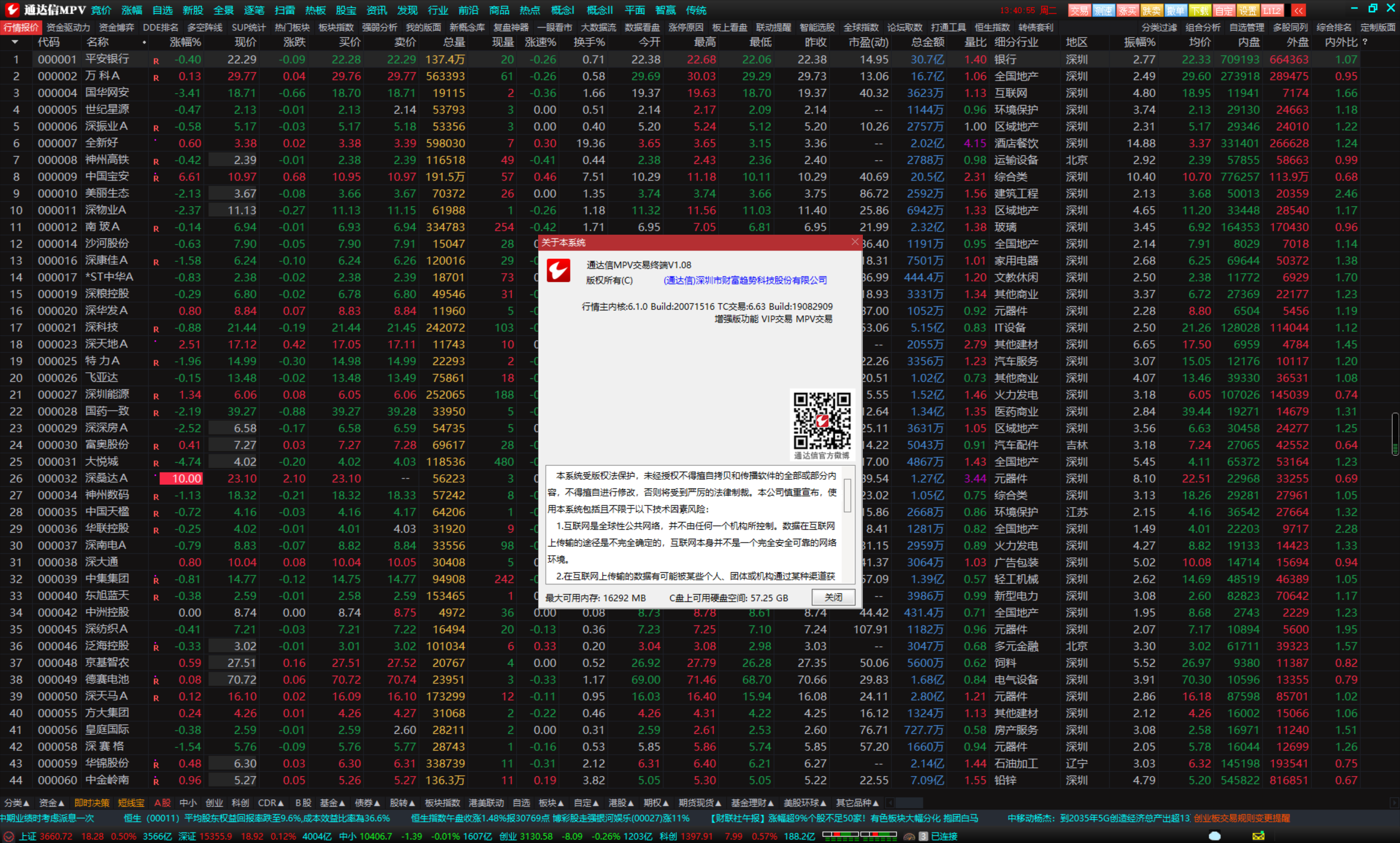Click the cloud icon in status bar

pyautogui.click(x=1214, y=836)
